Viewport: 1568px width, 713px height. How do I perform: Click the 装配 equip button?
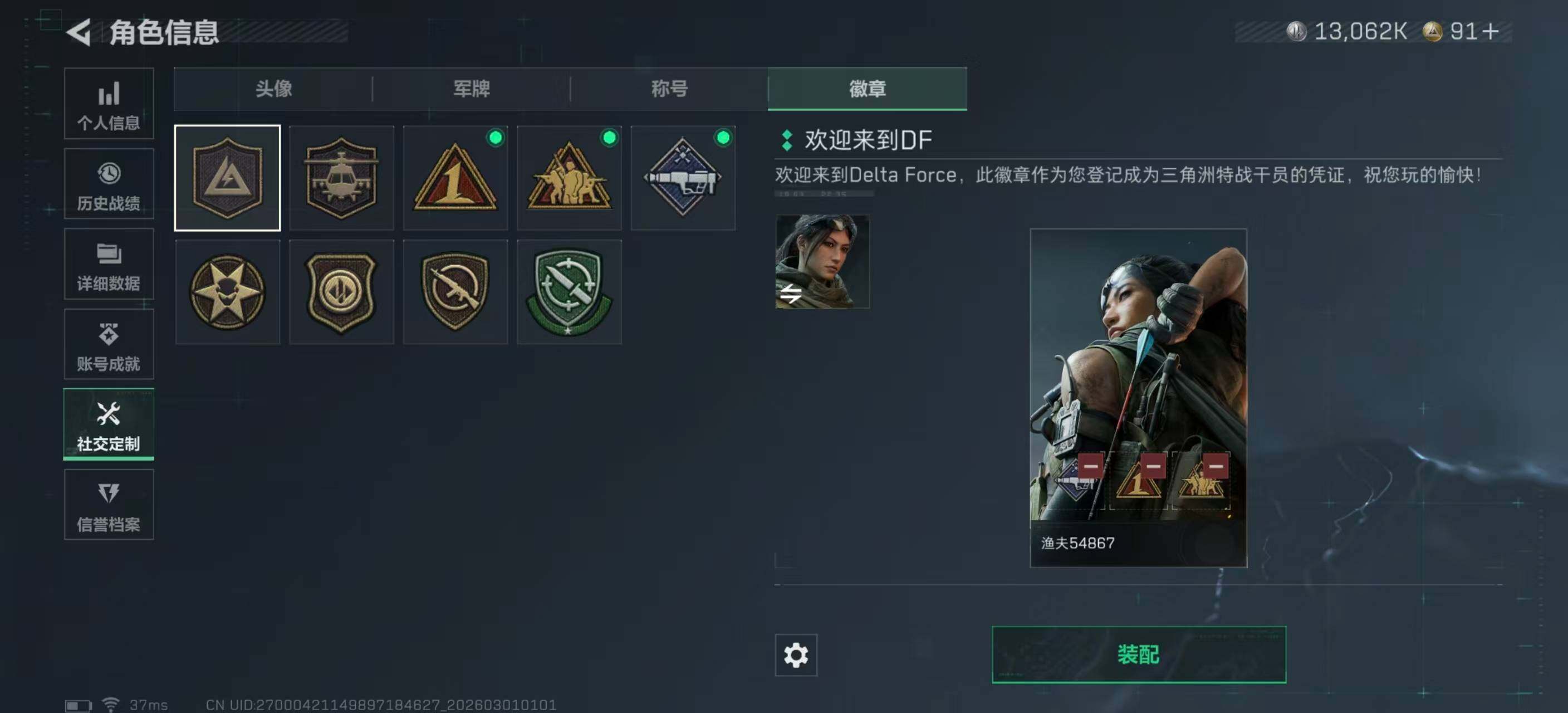click(x=1138, y=655)
